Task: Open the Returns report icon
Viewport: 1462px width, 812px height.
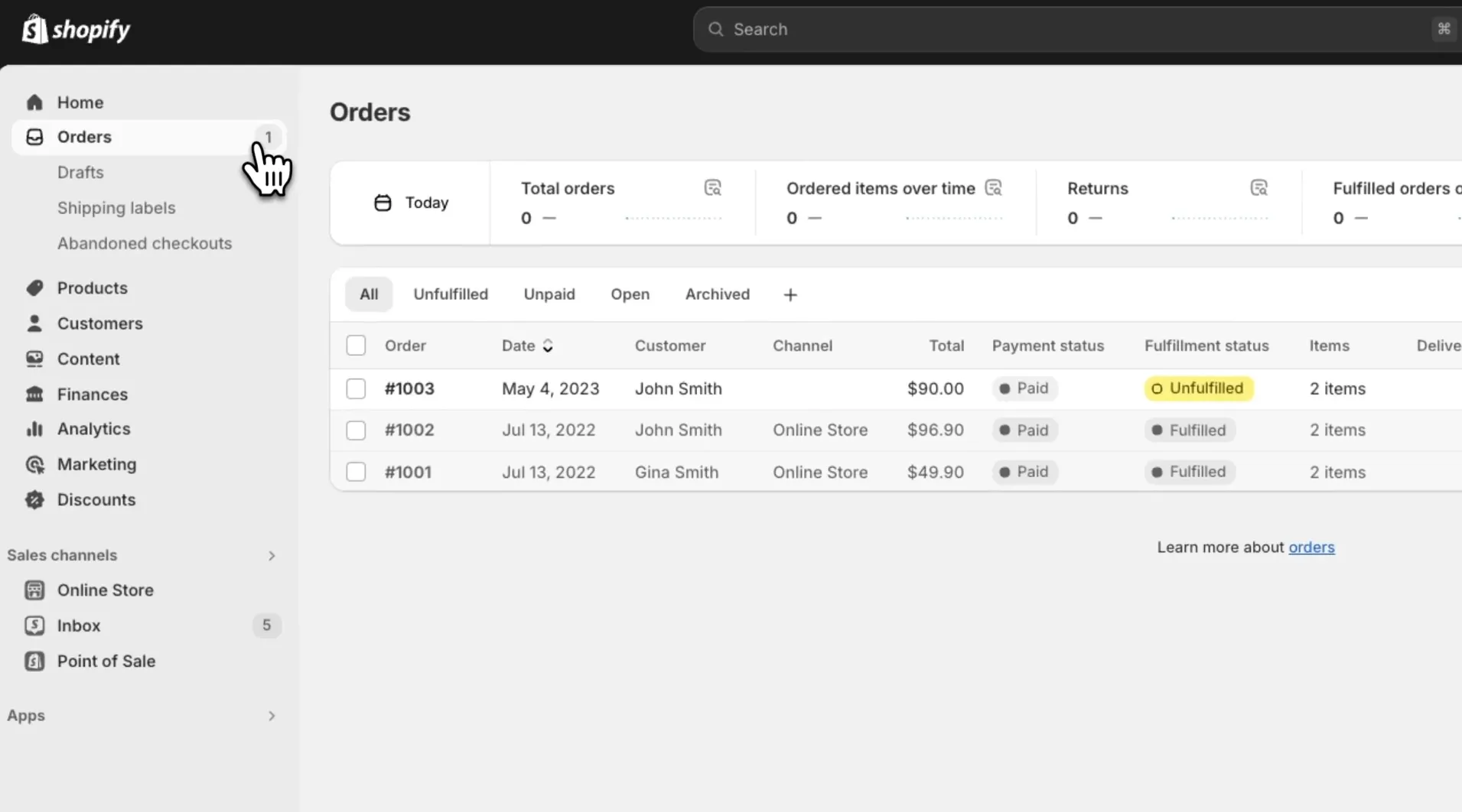Action: (1258, 188)
